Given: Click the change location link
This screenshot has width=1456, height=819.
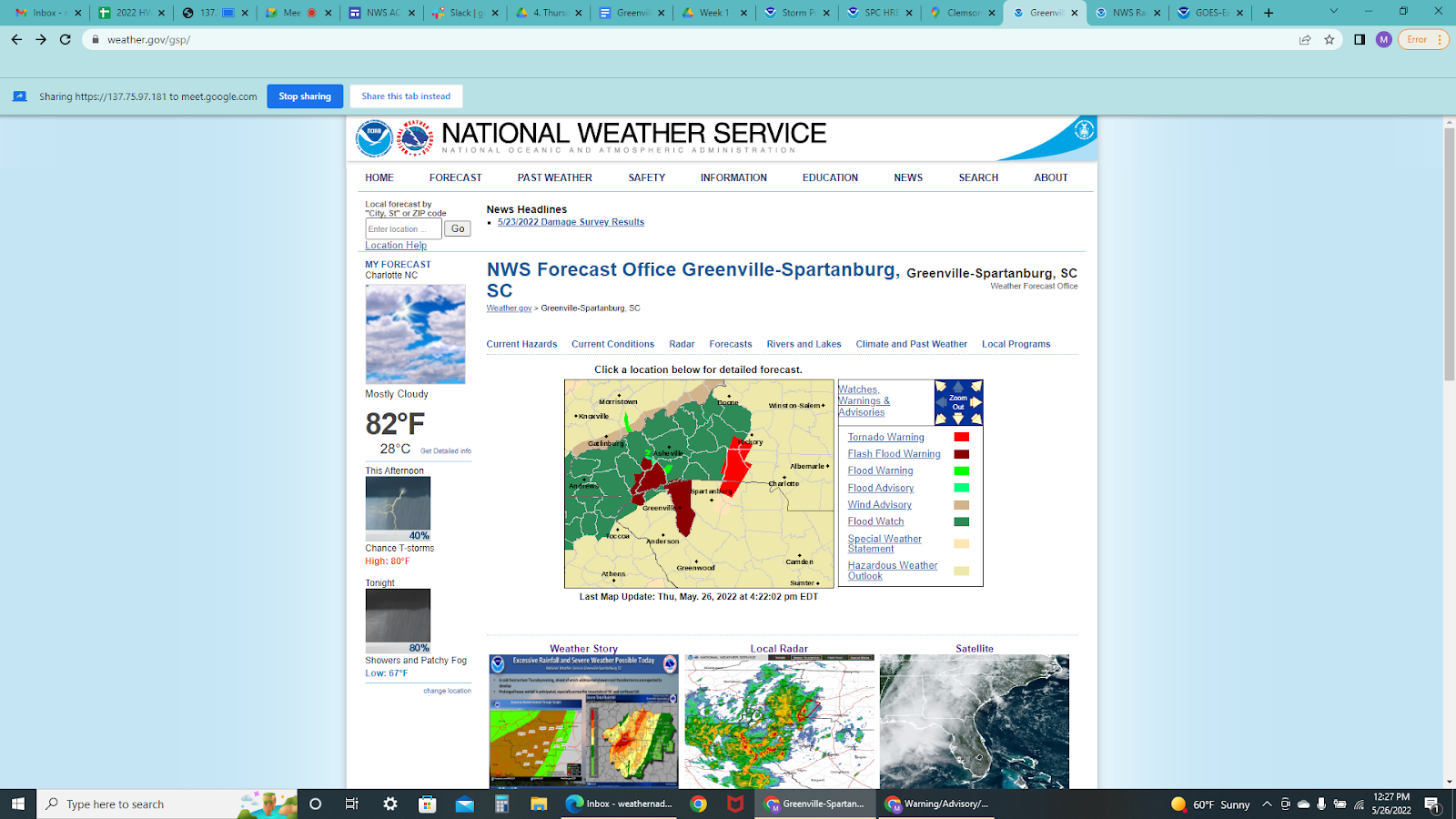Looking at the screenshot, I should (447, 691).
